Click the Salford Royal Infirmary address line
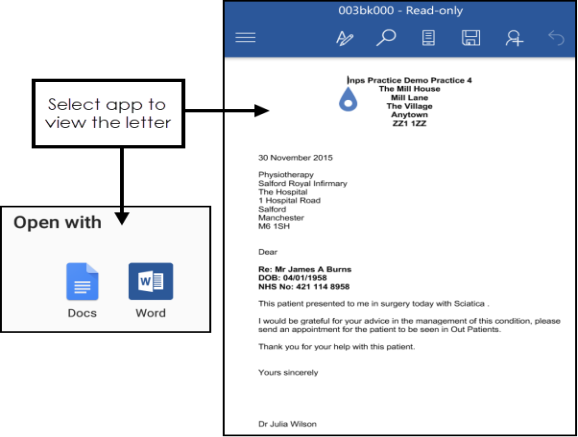The height and width of the screenshot is (437, 578). click(x=303, y=183)
